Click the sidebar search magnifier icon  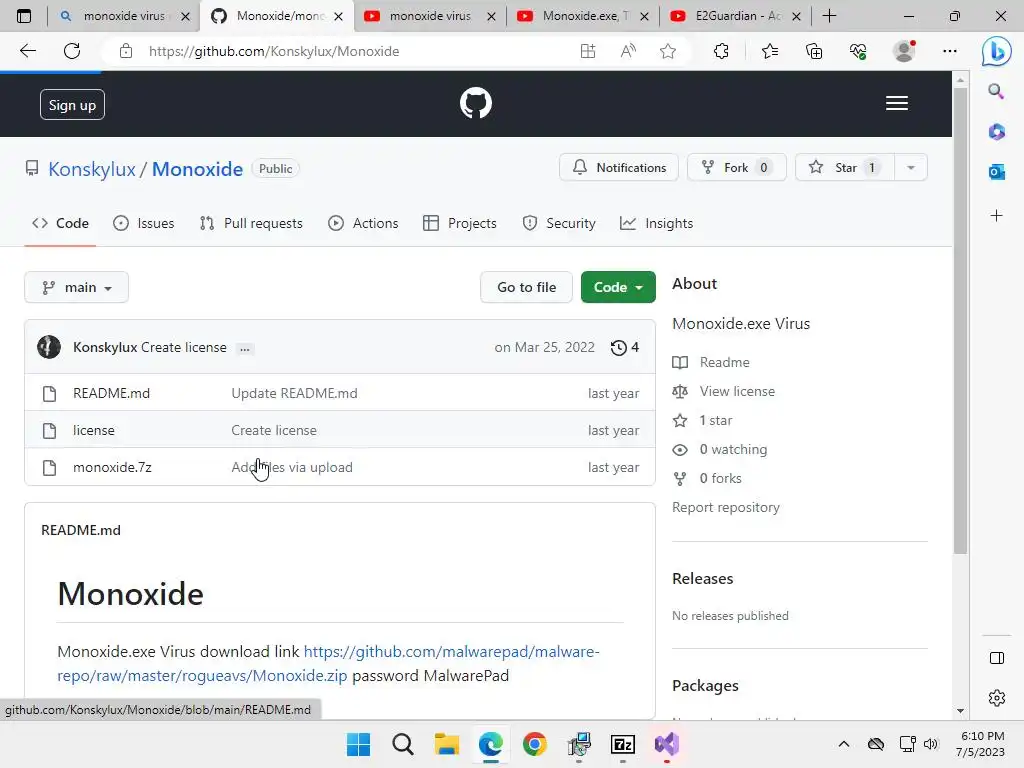996,91
